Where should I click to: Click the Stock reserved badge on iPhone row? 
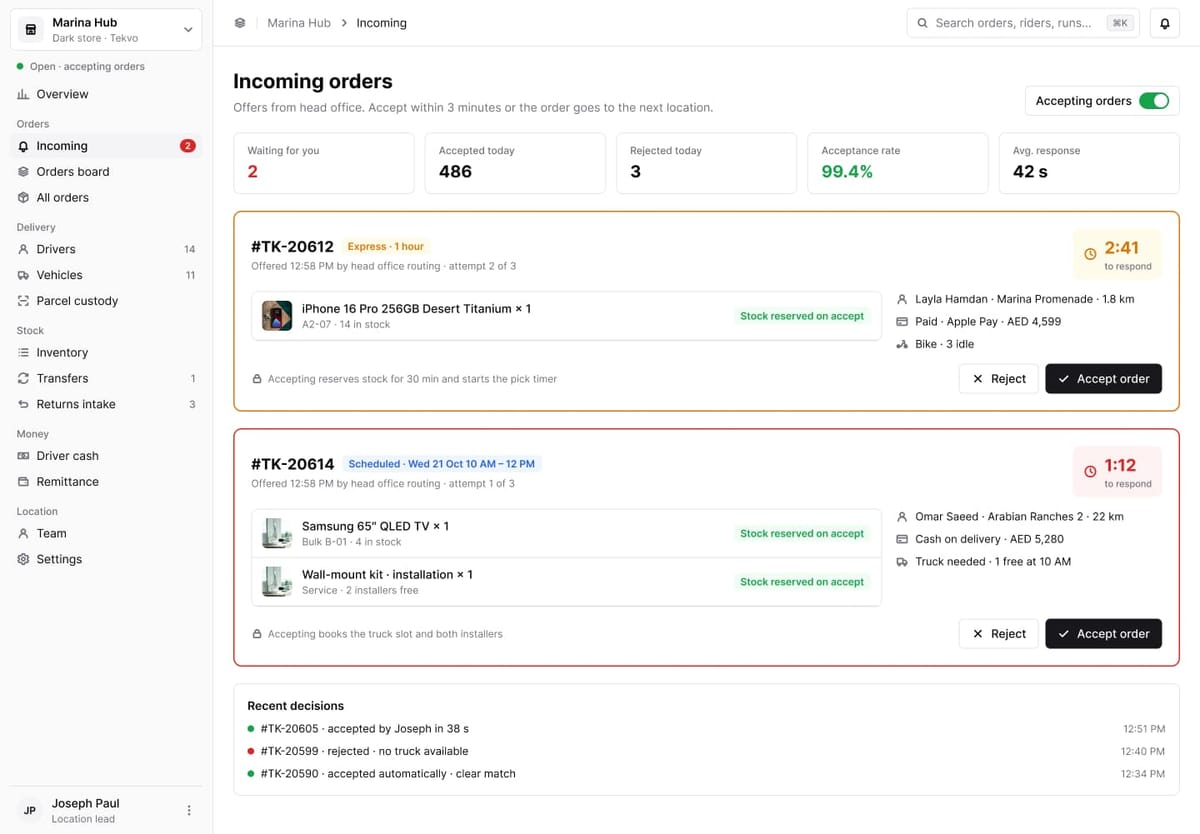[x=802, y=316]
